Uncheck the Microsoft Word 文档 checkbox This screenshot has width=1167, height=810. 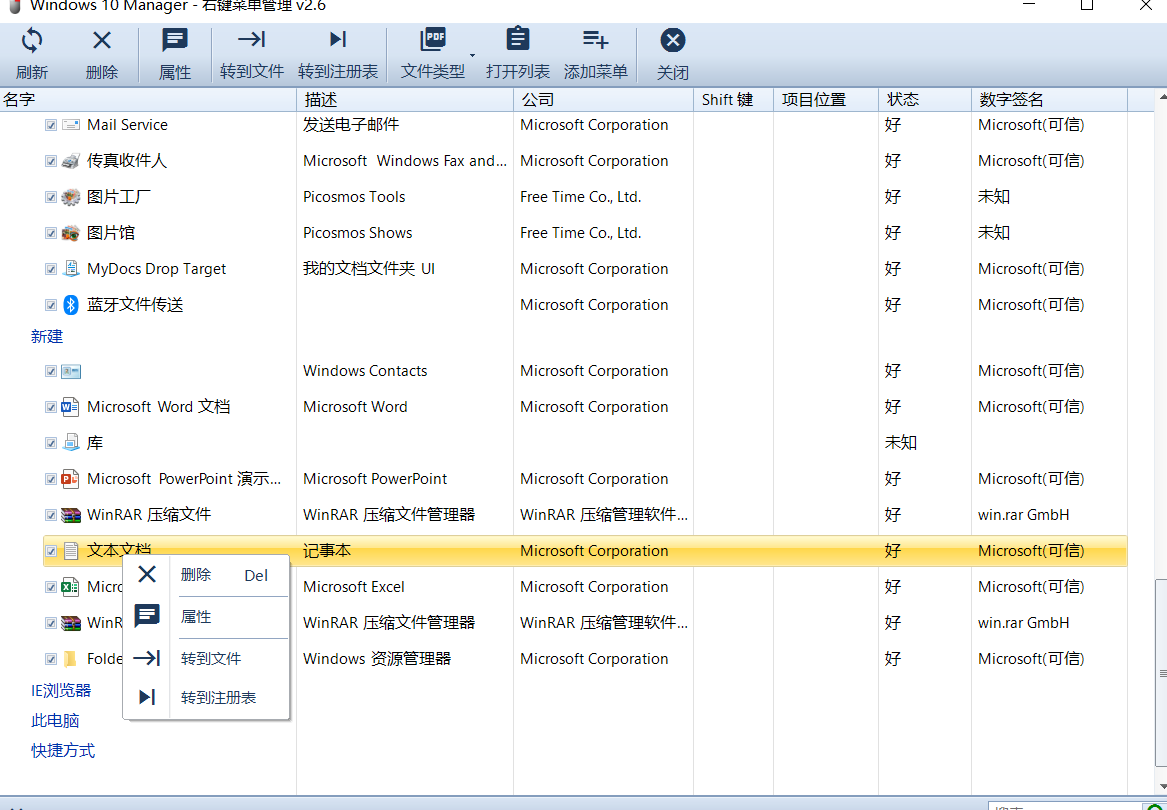coord(51,407)
